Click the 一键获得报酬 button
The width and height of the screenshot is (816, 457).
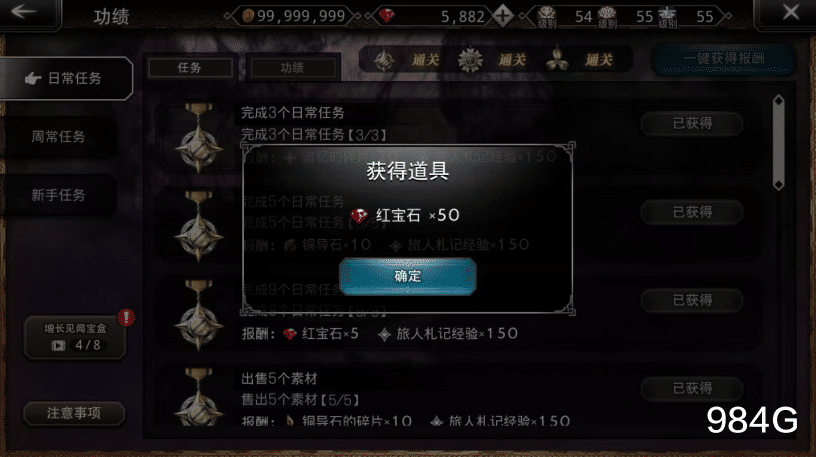click(x=724, y=59)
